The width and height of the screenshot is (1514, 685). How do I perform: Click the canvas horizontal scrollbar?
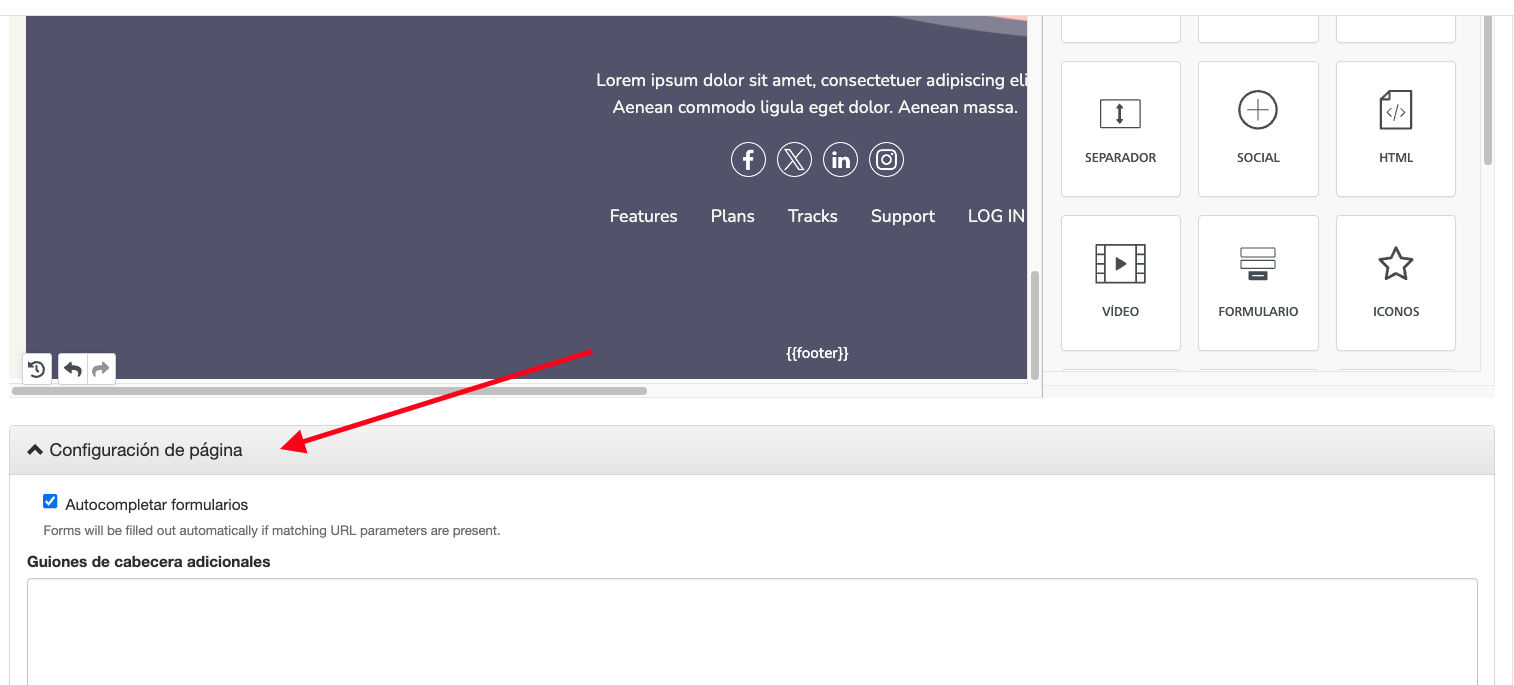point(330,391)
